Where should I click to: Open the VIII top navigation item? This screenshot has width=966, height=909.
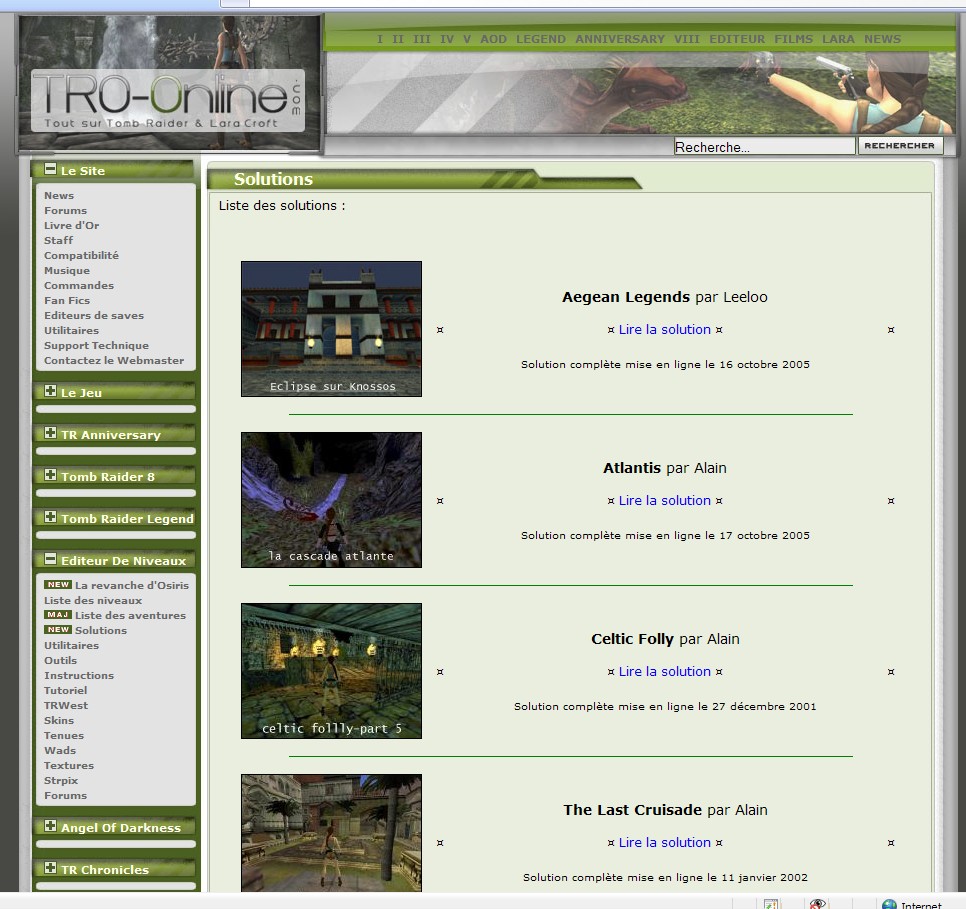tap(687, 39)
